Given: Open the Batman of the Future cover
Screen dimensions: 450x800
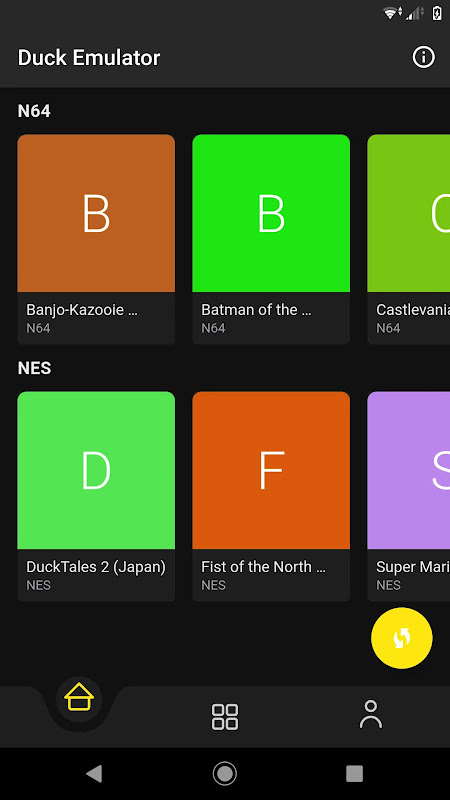Looking at the screenshot, I should click(x=271, y=213).
